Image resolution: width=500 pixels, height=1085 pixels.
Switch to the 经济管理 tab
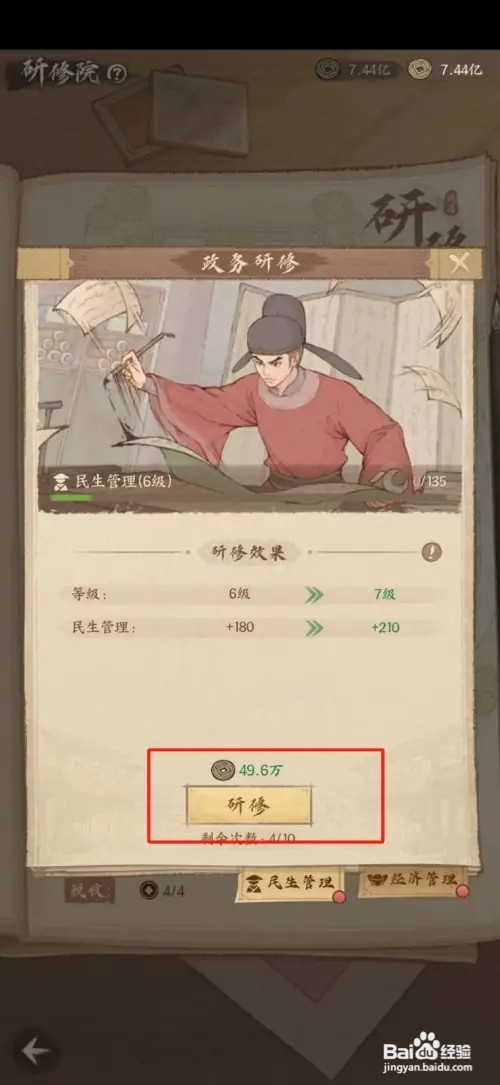(413, 879)
